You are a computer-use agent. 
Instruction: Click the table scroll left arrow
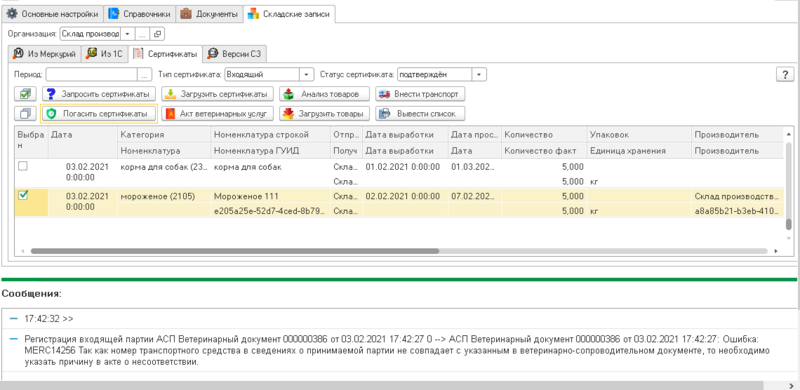[x=22, y=251]
